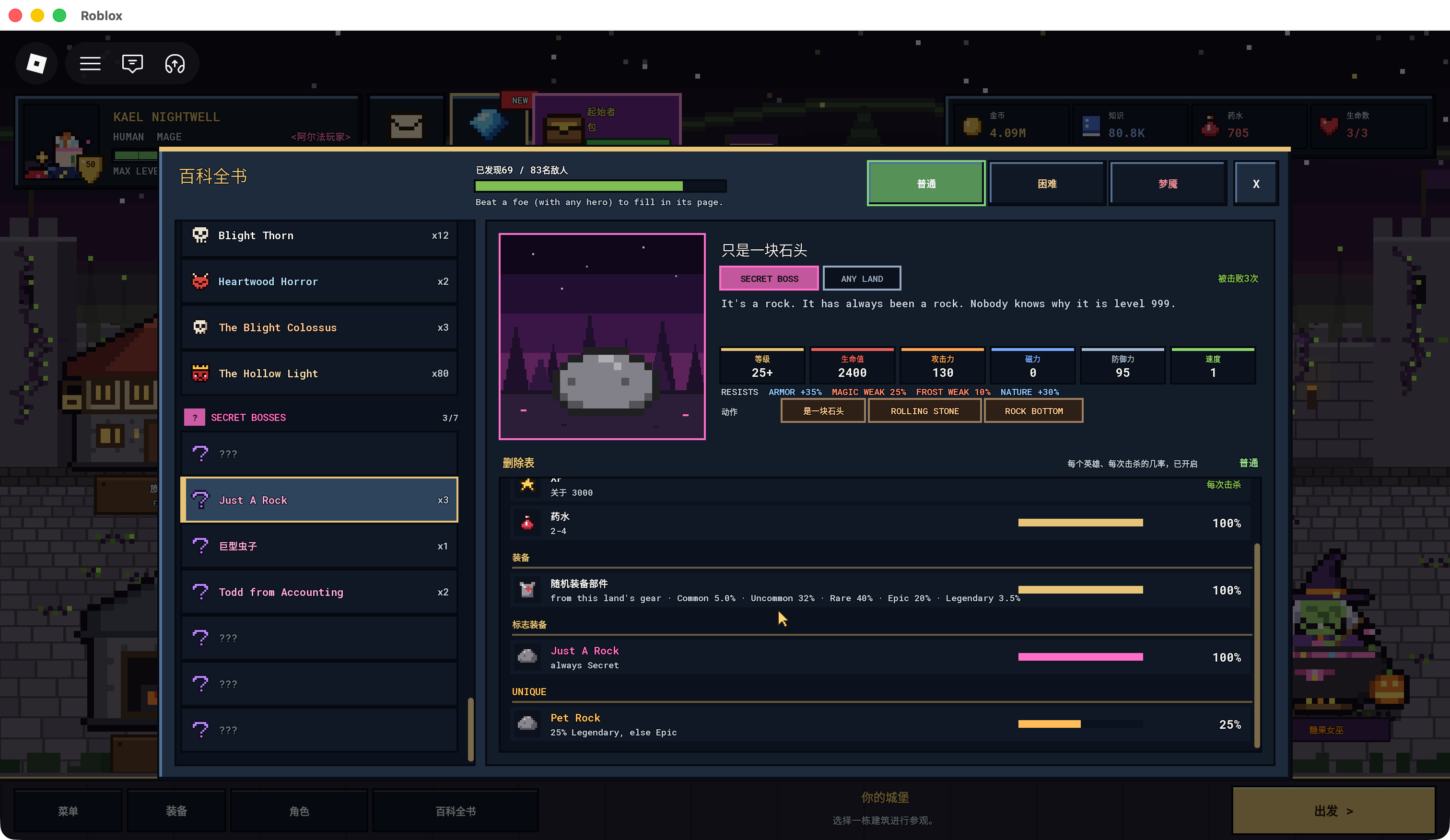The image size is (1450, 840).
Task: Click the 出发 depart button
Action: pyautogui.click(x=1333, y=810)
